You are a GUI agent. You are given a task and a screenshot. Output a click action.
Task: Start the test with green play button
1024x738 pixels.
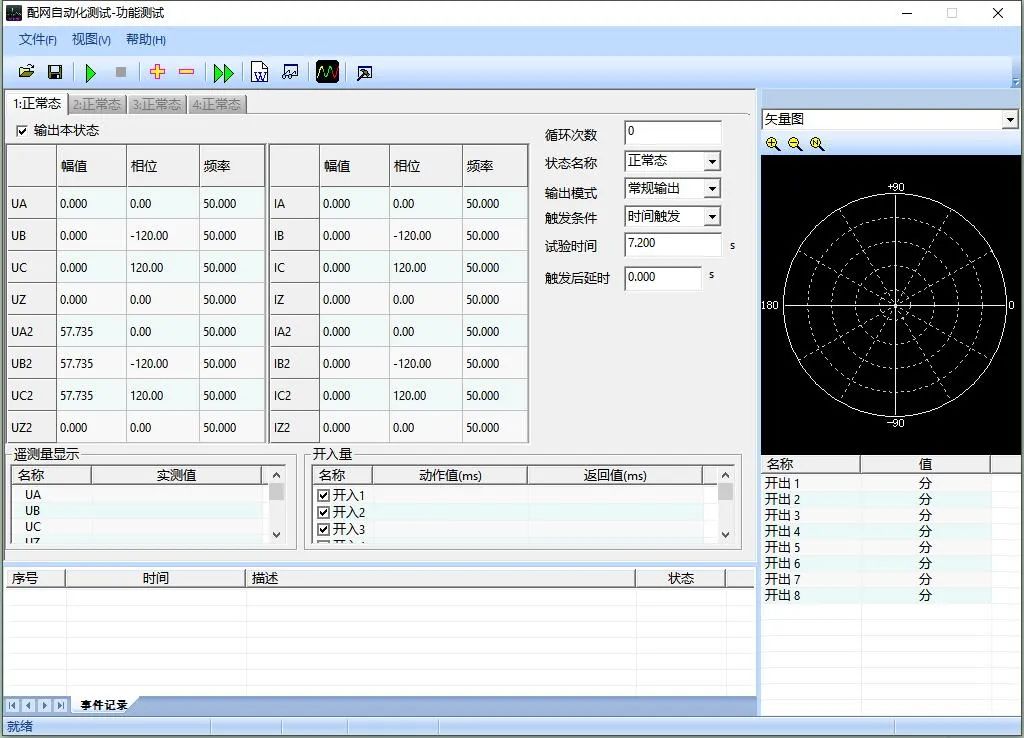coord(91,72)
